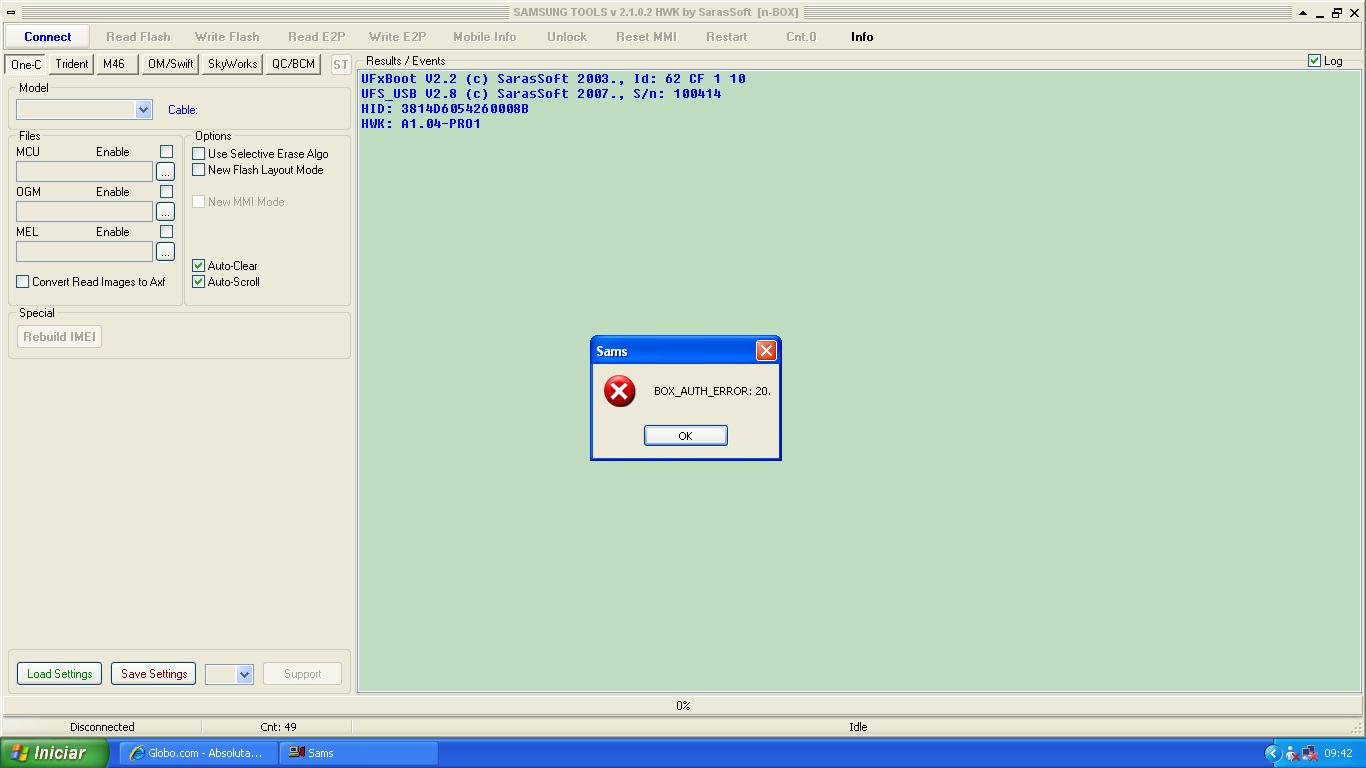
Task: Show hidden tray icons chevron
Action: click(x=1272, y=753)
